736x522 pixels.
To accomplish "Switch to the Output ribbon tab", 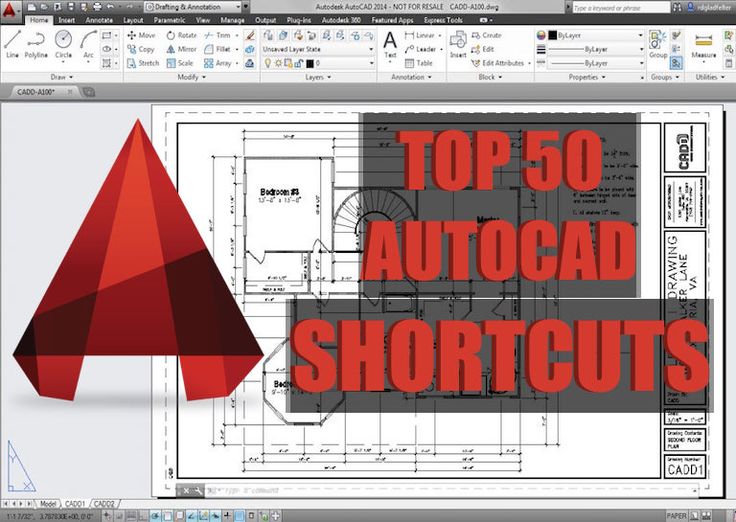I will (265, 20).
